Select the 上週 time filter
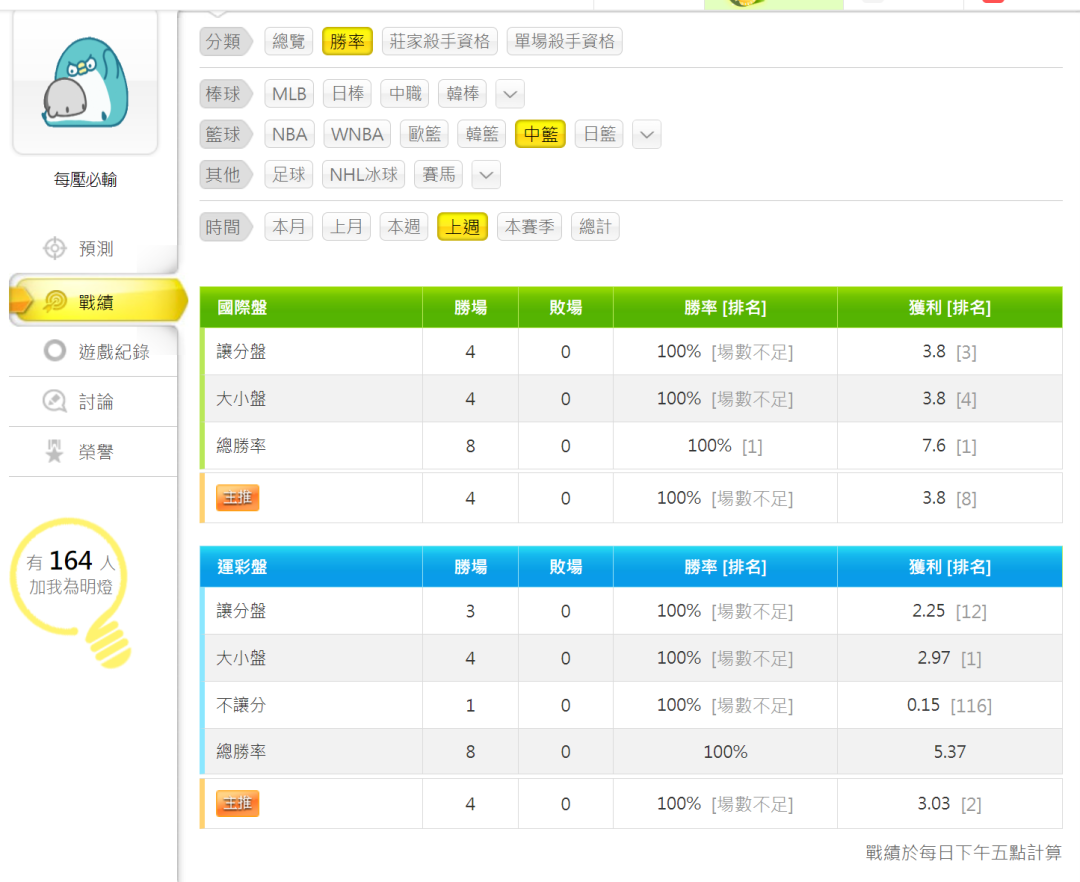The height and width of the screenshot is (882, 1080). click(462, 227)
